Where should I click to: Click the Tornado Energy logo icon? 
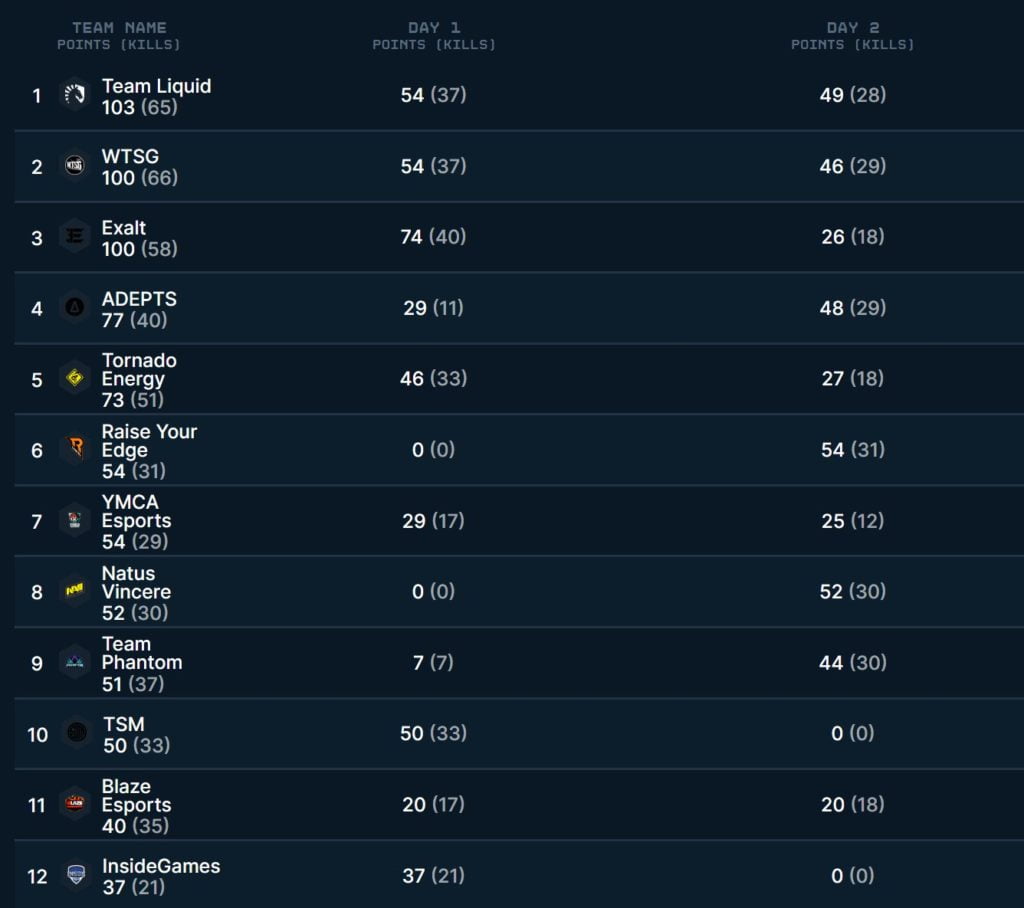75,379
